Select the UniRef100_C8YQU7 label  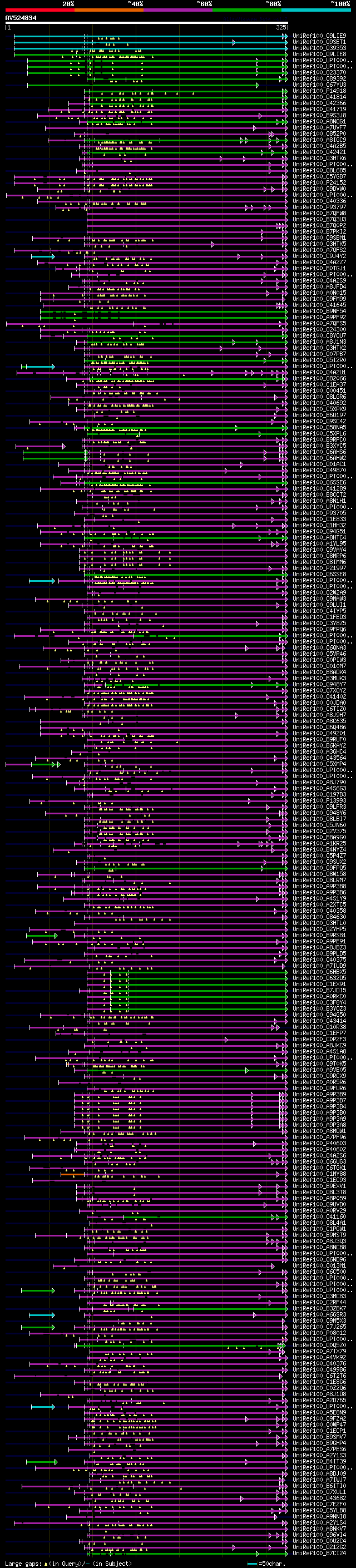(319, 335)
